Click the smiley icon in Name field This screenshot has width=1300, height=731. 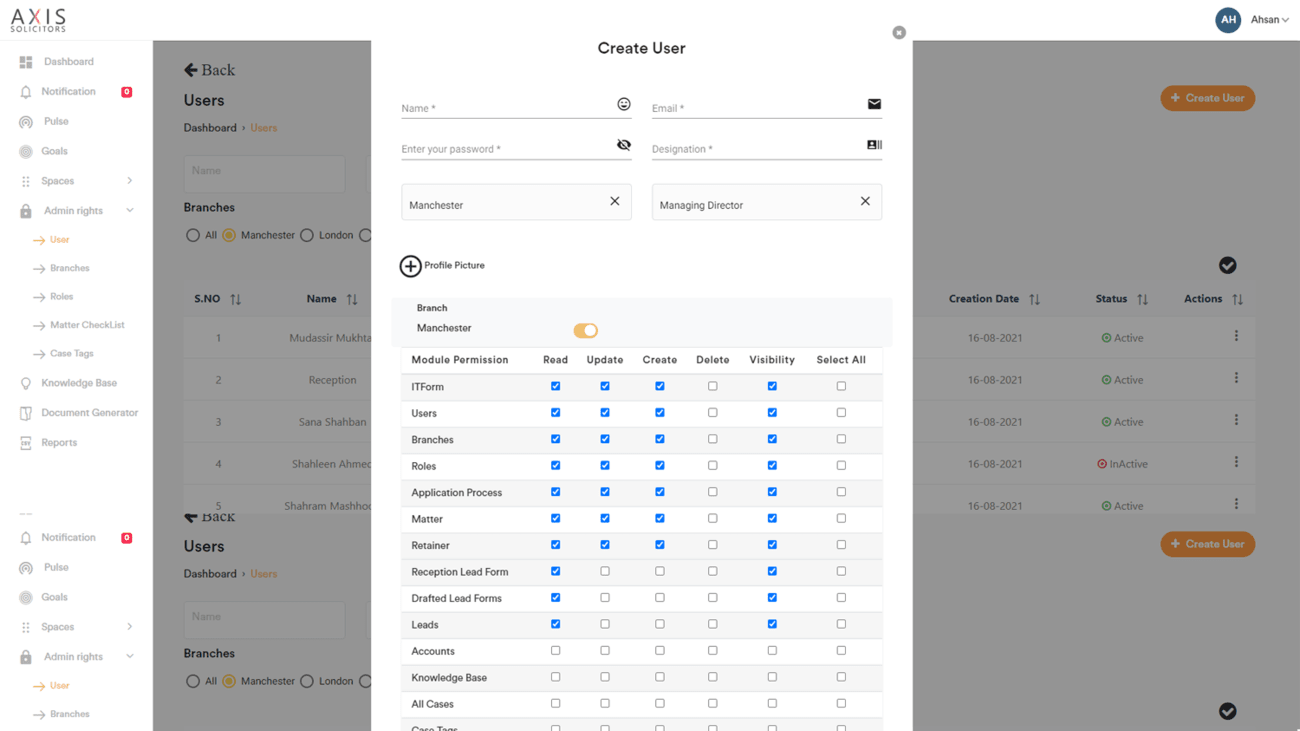pyautogui.click(x=624, y=104)
